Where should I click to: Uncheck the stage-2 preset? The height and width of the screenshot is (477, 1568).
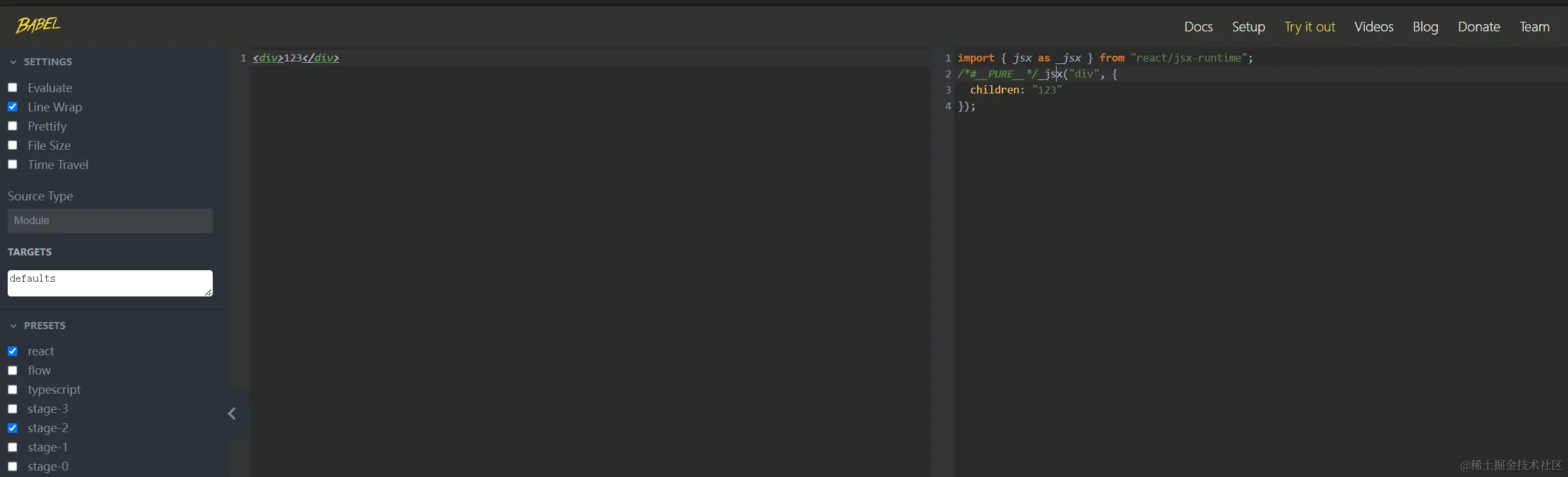click(13, 428)
